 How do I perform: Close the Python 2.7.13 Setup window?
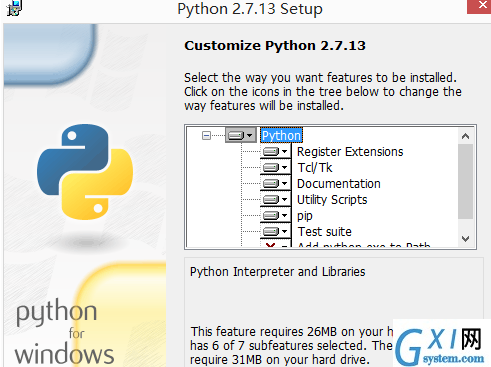480,6
